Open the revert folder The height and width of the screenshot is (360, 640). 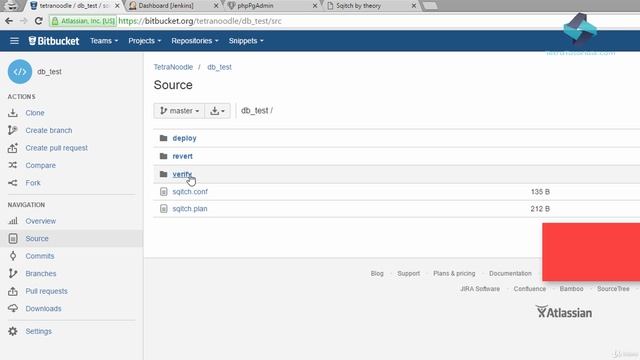(x=182, y=156)
